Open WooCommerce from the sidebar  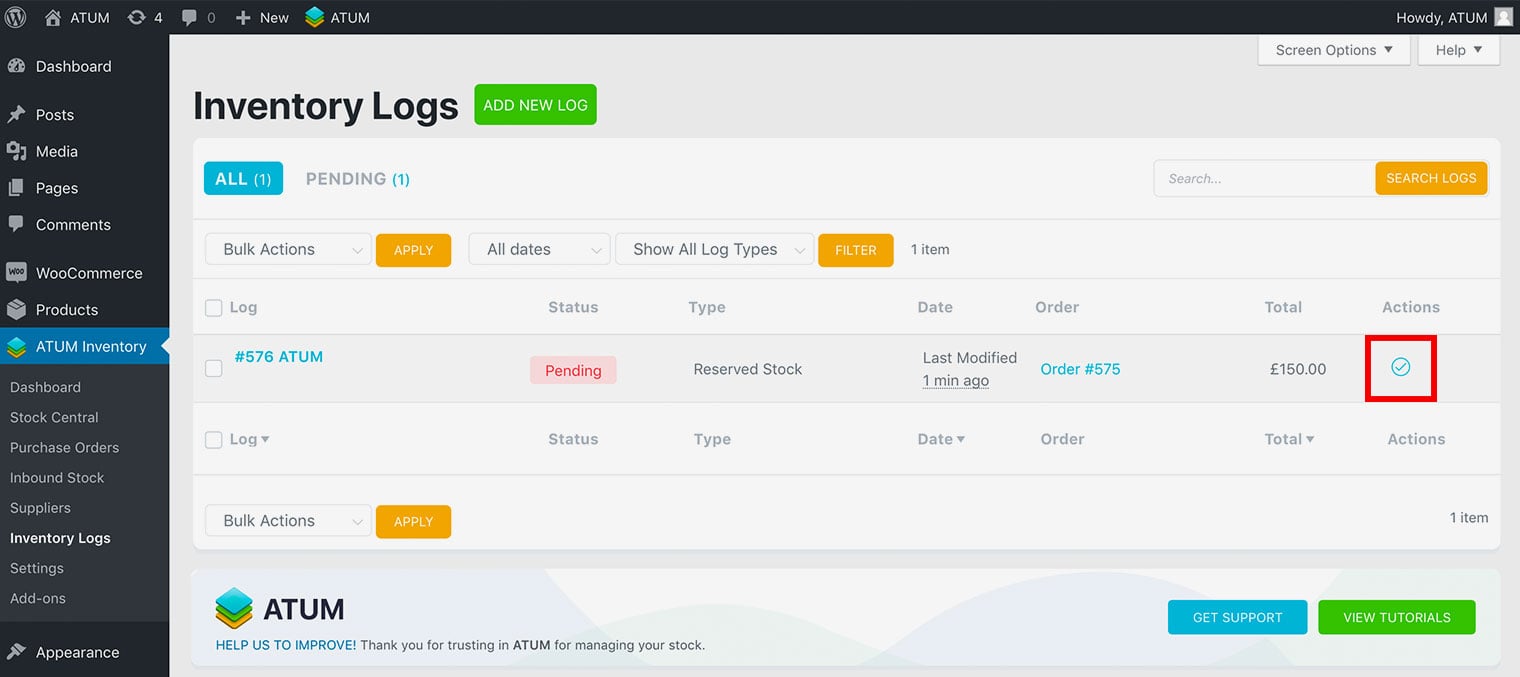(x=88, y=273)
